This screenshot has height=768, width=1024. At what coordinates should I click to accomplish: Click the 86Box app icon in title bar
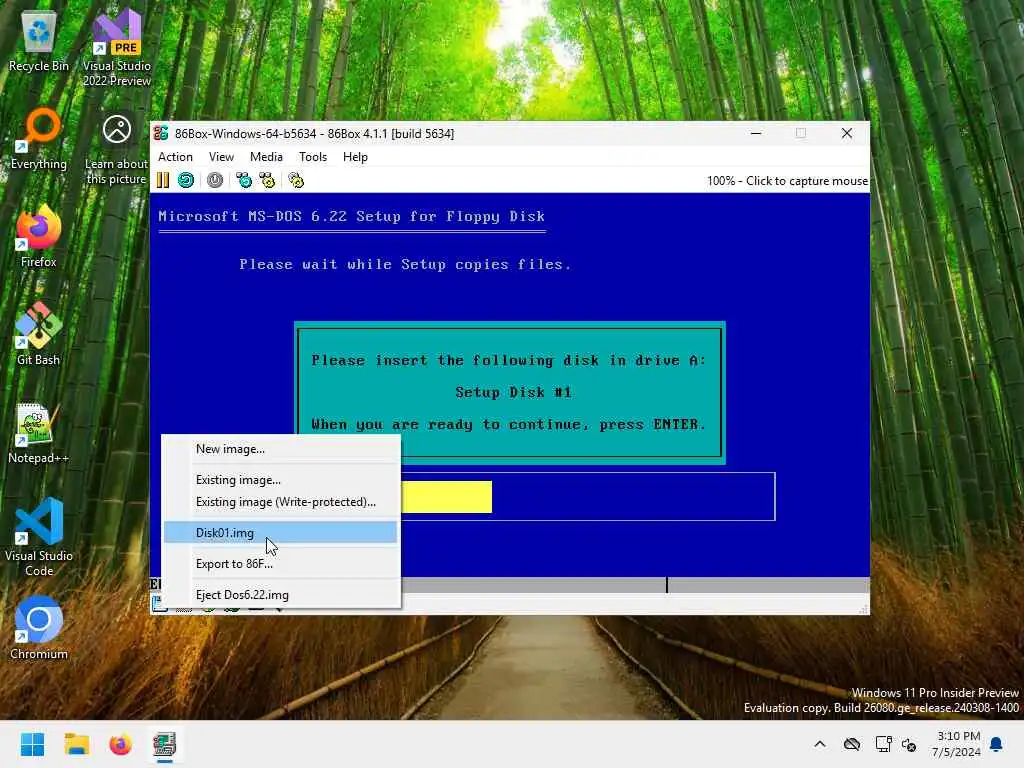tap(161, 133)
